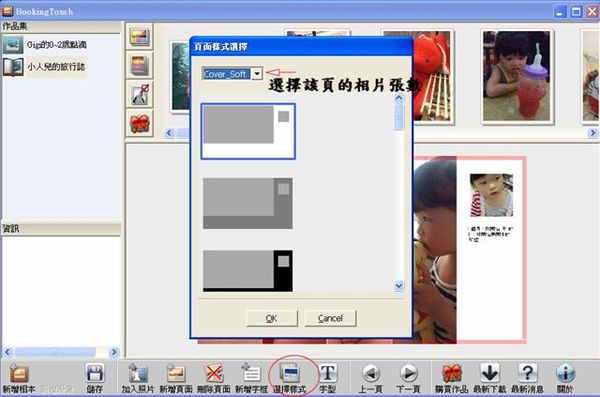The image size is (600, 397).
Task: Click the large child photo on the page
Action: coord(435,250)
